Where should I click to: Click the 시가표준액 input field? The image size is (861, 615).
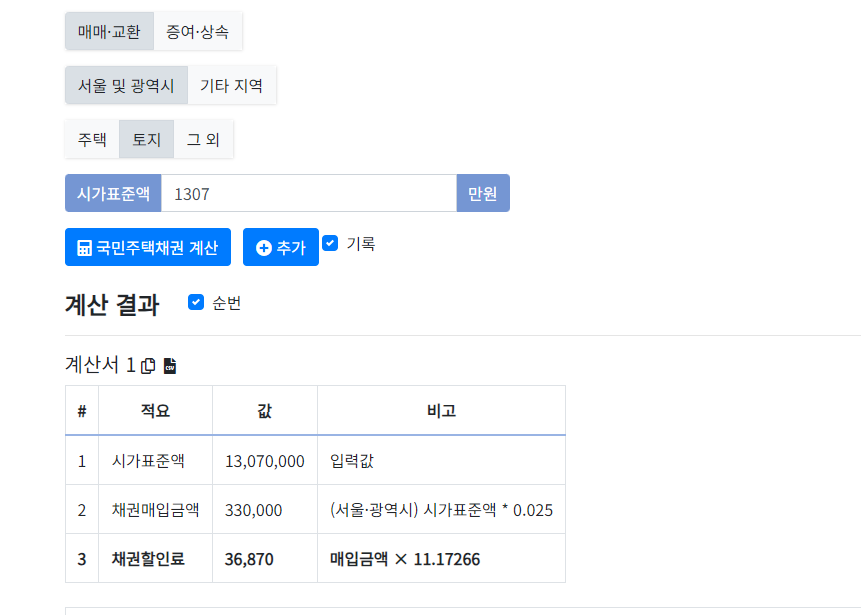pyautogui.click(x=309, y=193)
